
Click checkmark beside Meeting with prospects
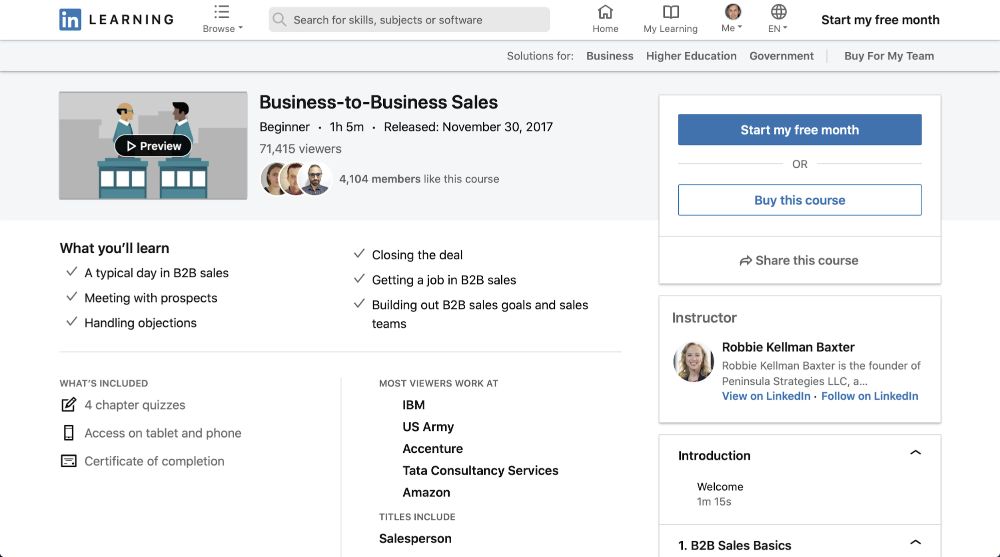71,297
